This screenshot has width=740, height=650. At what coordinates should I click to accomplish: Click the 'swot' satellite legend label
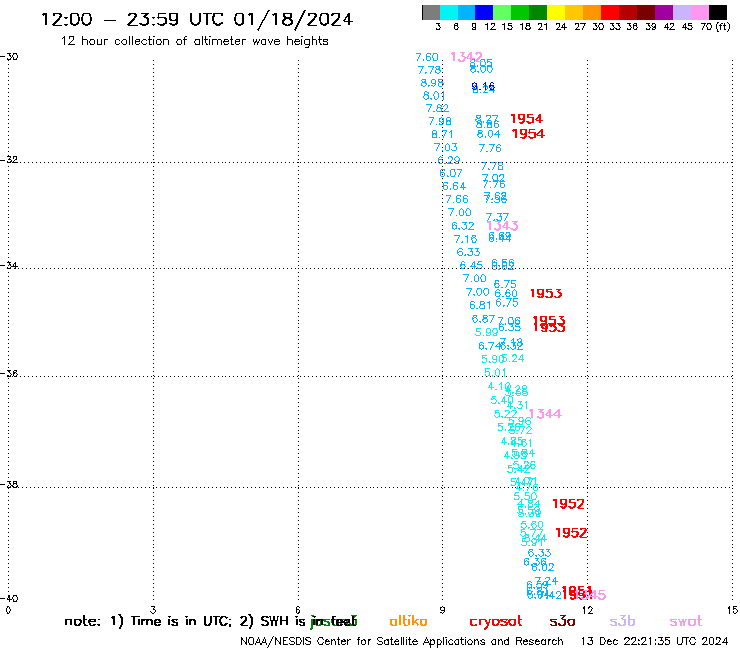tap(686, 622)
